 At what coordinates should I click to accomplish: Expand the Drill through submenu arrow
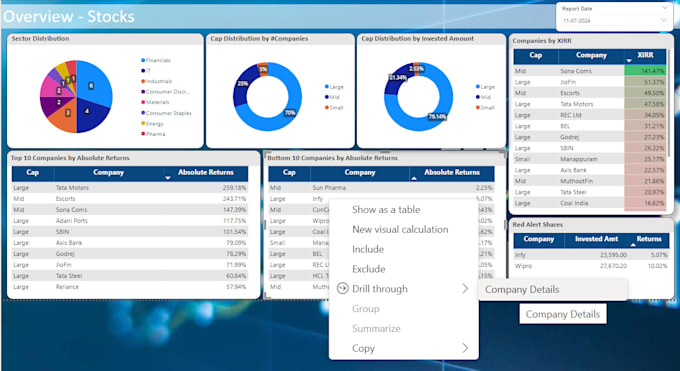click(x=465, y=289)
